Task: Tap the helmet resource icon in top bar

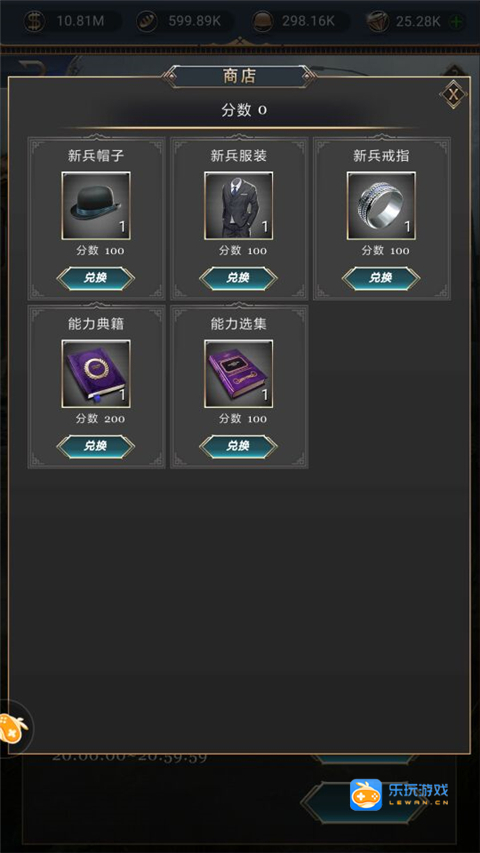Action: [262, 22]
